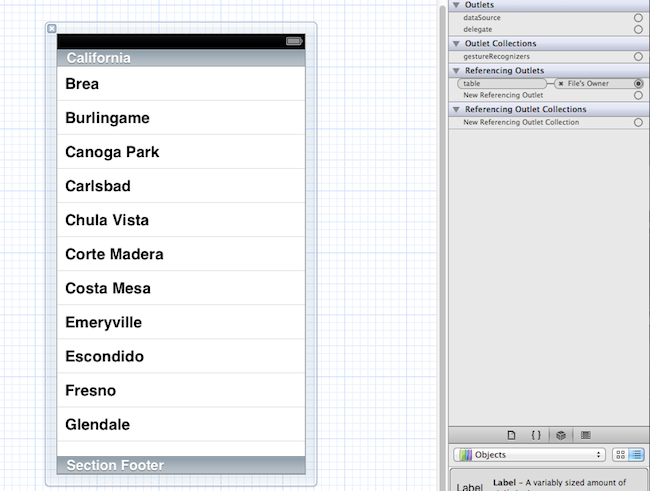Screen dimensions: 650x491
Task: Open the File Template library tab
Action: tap(511, 435)
